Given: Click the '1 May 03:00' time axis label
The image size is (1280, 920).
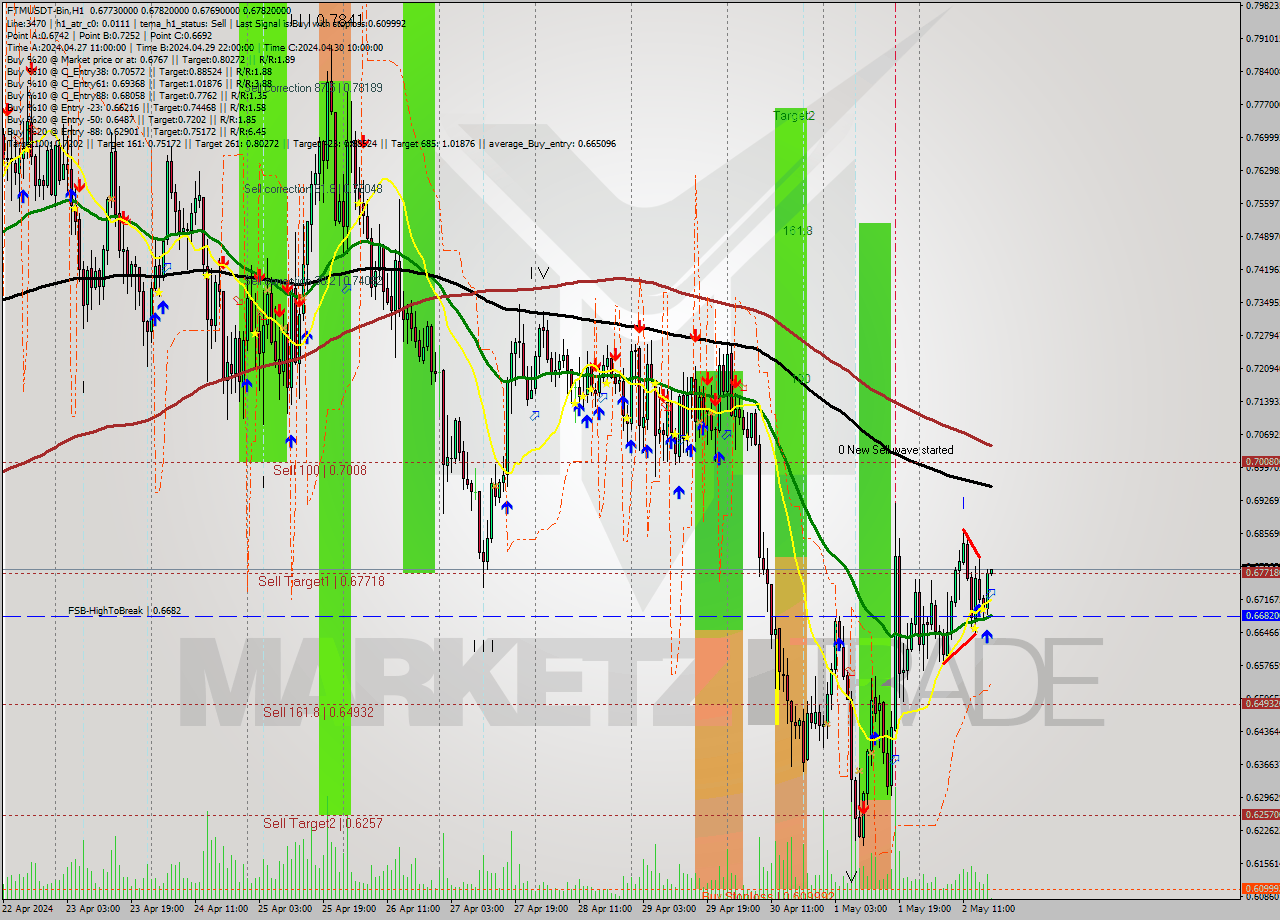Looking at the screenshot, I should point(860,909).
